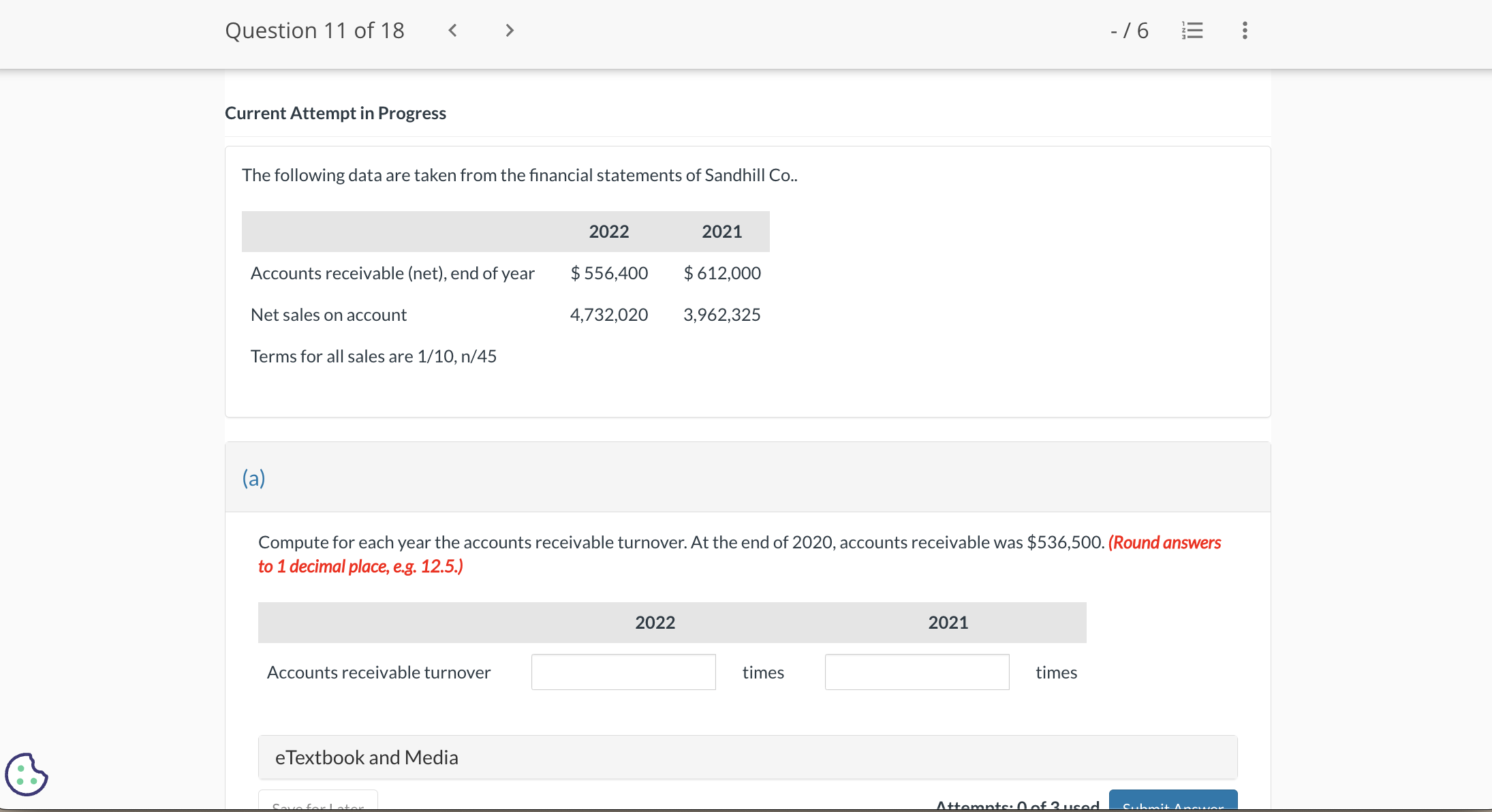Open the question list icon

pyautogui.click(x=1192, y=31)
